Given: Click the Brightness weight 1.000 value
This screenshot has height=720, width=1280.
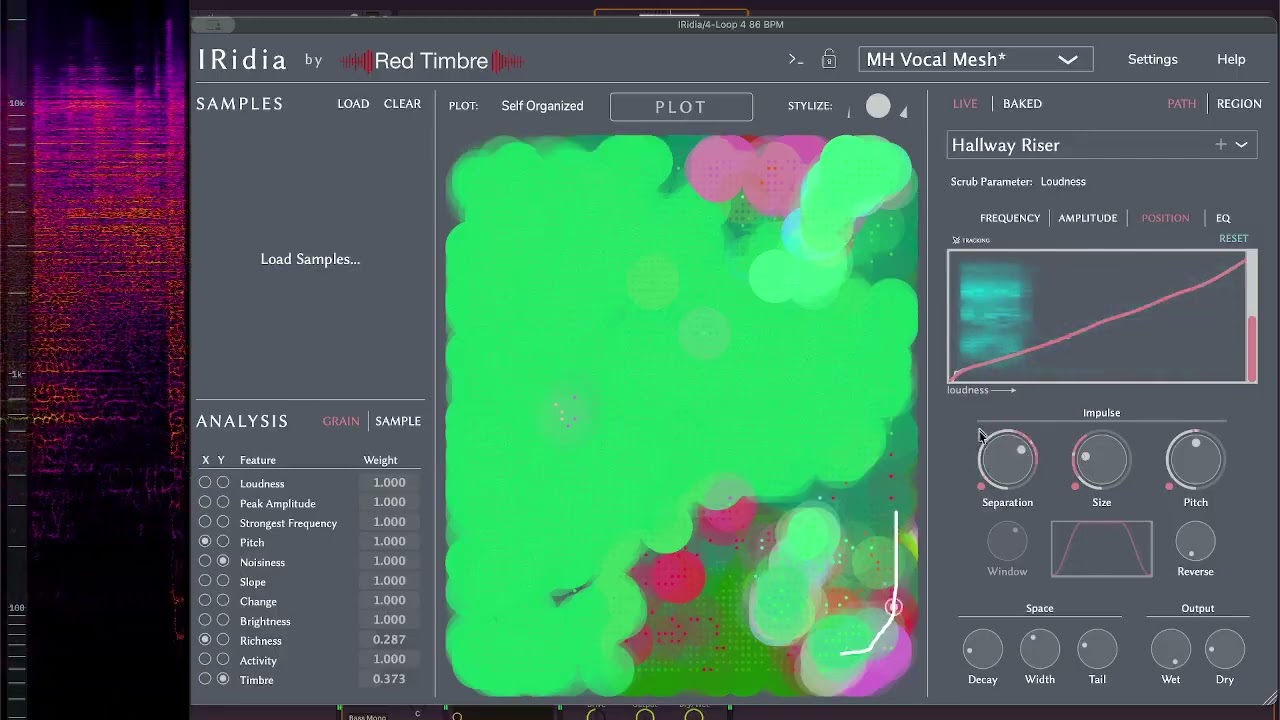Looking at the screenshot, I should pyautogui.click(x=389, y=620).
